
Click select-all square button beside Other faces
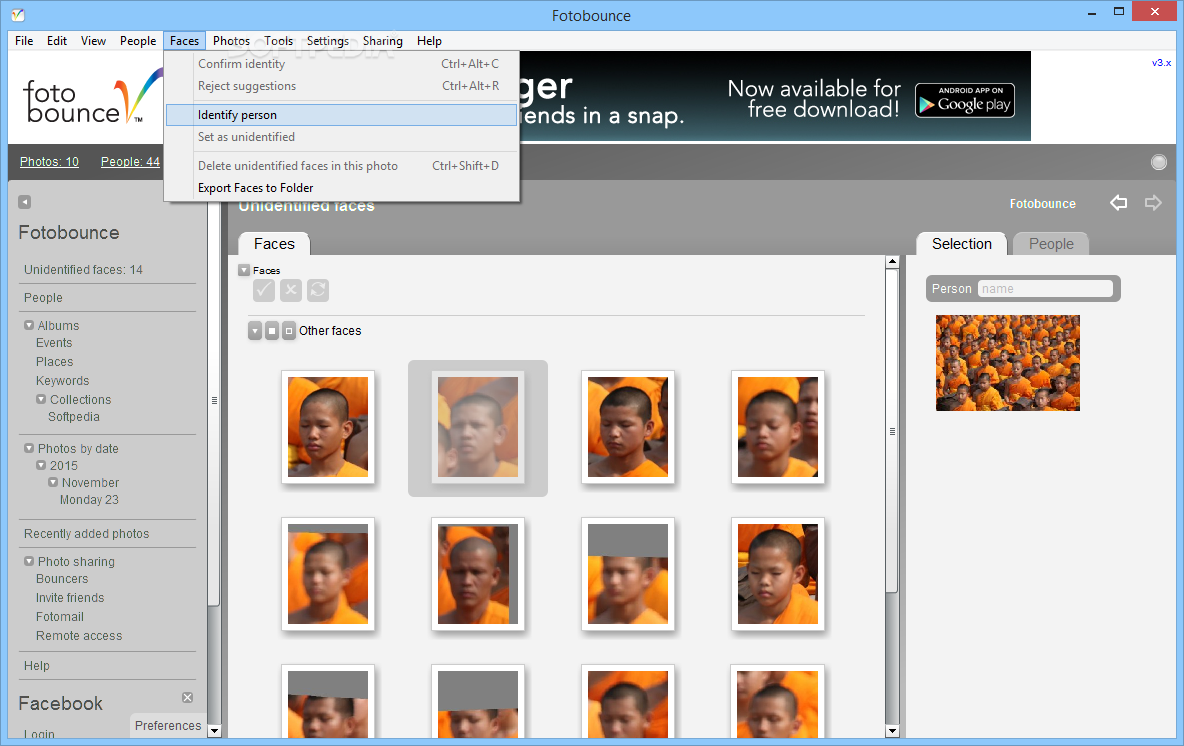click(272, 331)
